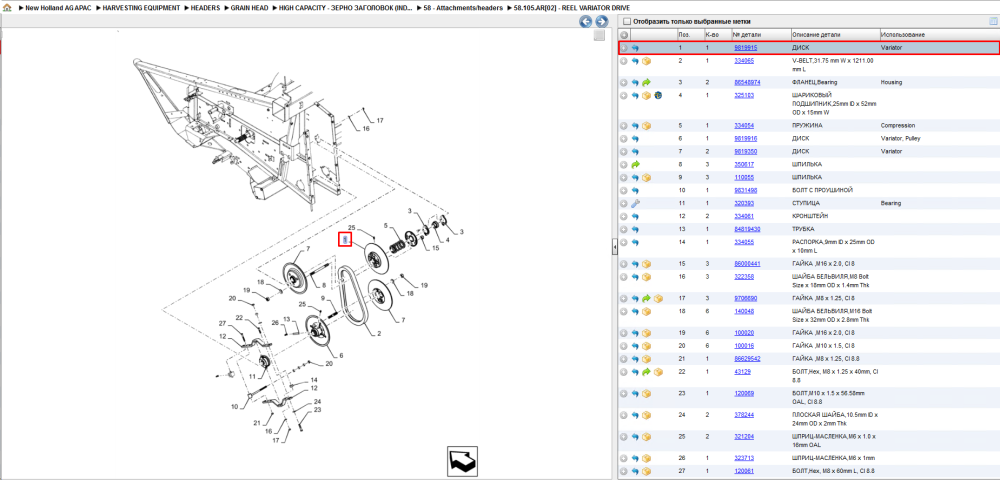Click green arrow icon for part 9706690
Image resolution: width=1000 pixels, height=480 pixels.
pos(646,298)
